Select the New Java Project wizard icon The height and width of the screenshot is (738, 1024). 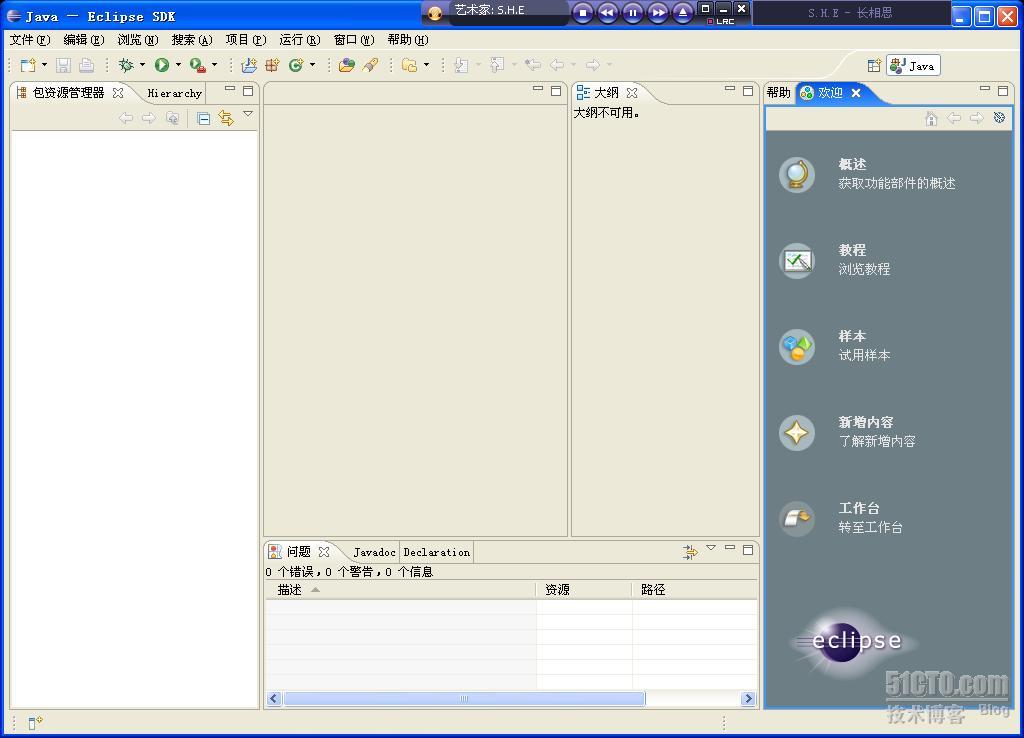point(249,65)
